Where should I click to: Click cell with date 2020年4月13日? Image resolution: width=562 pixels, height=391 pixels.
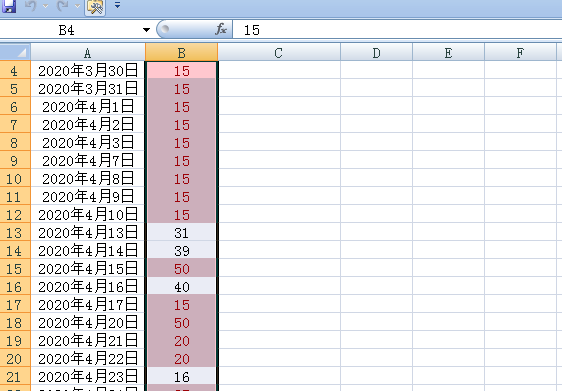click(88, 232)
